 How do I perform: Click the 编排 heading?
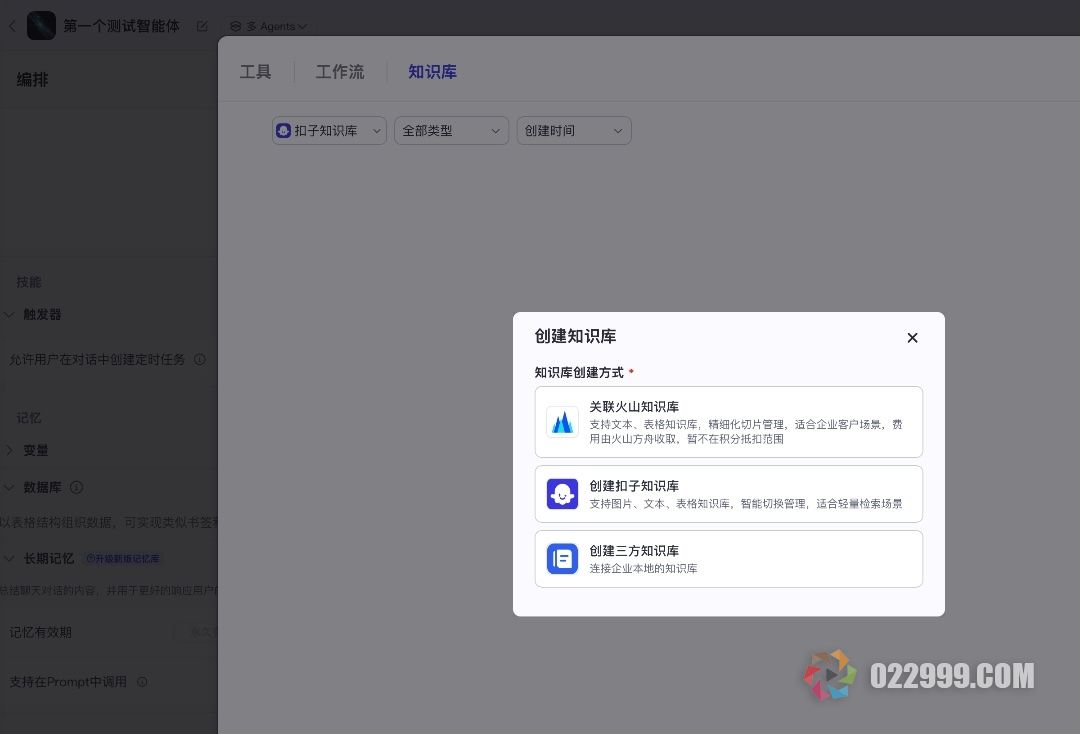coord(32,80)
